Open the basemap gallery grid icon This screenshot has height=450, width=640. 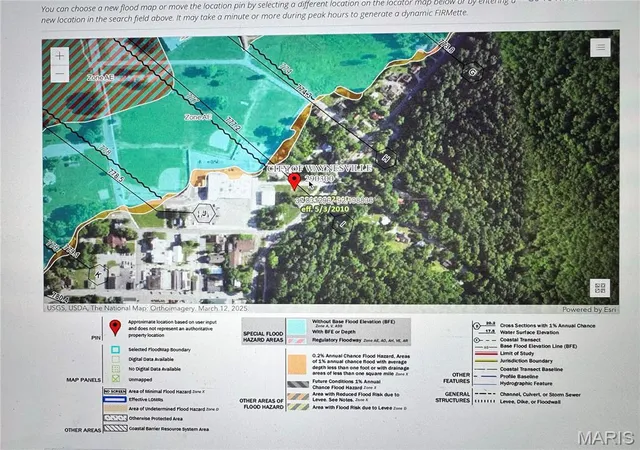(x=600, y=288)
